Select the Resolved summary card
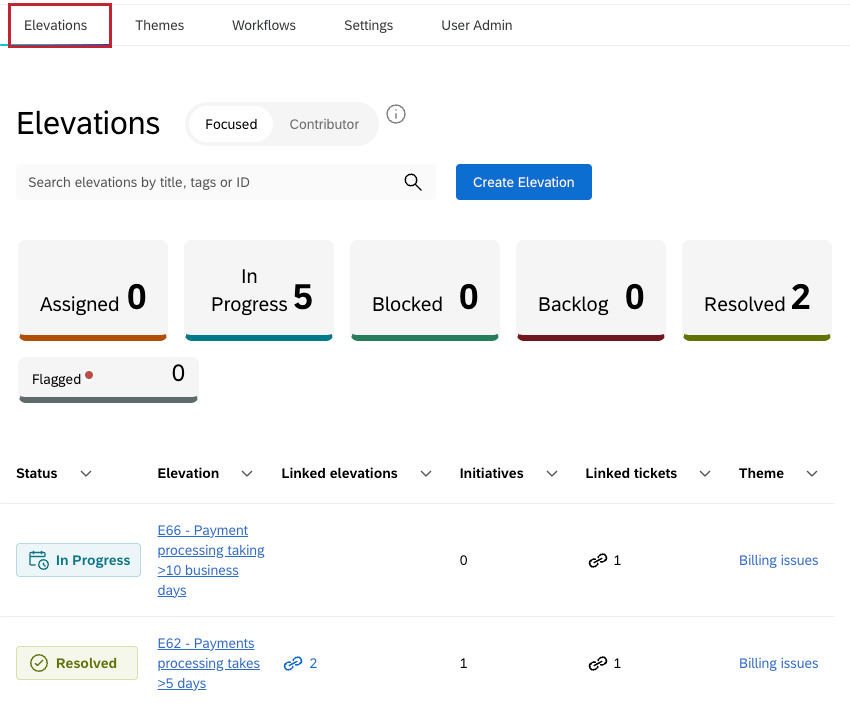850x706 pixels. pos(756,290)
